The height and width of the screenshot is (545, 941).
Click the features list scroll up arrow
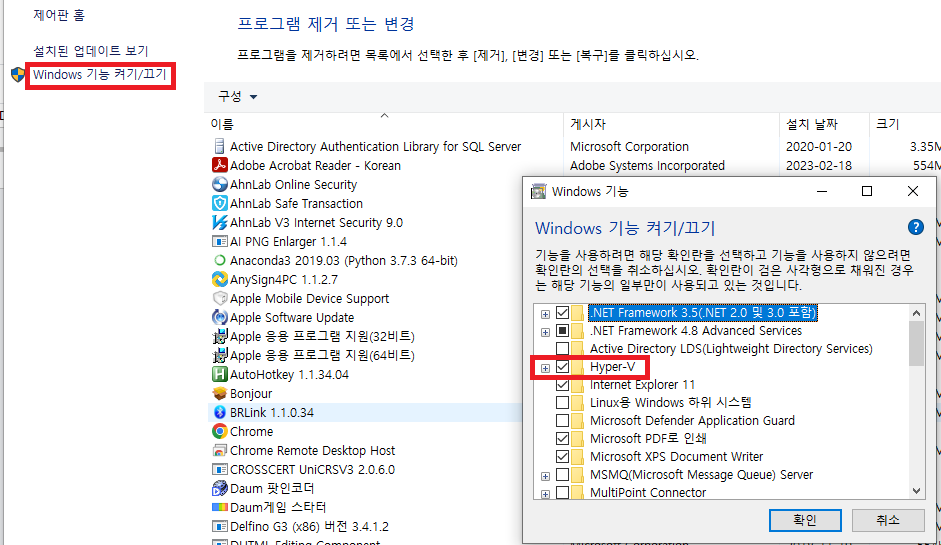(x=916, y=313)
